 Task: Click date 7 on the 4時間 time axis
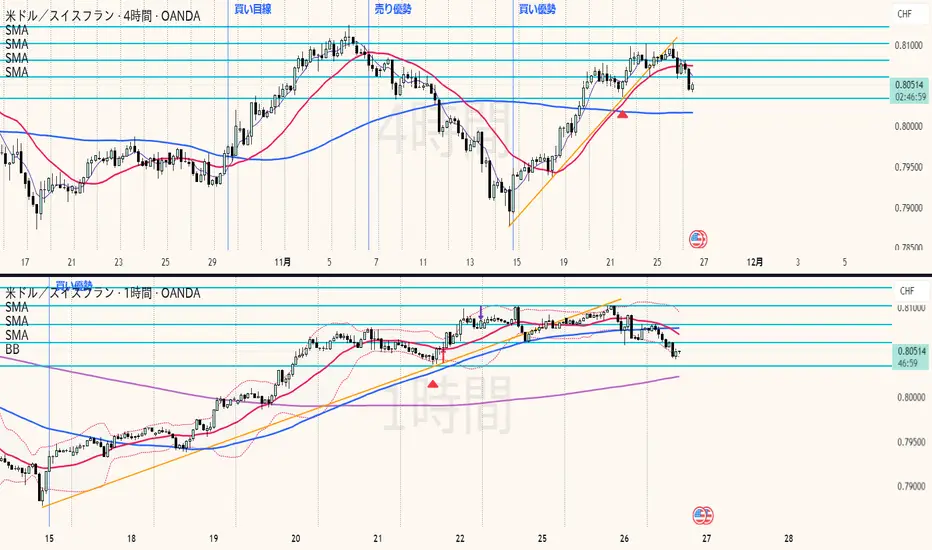[x=376, y=262]
